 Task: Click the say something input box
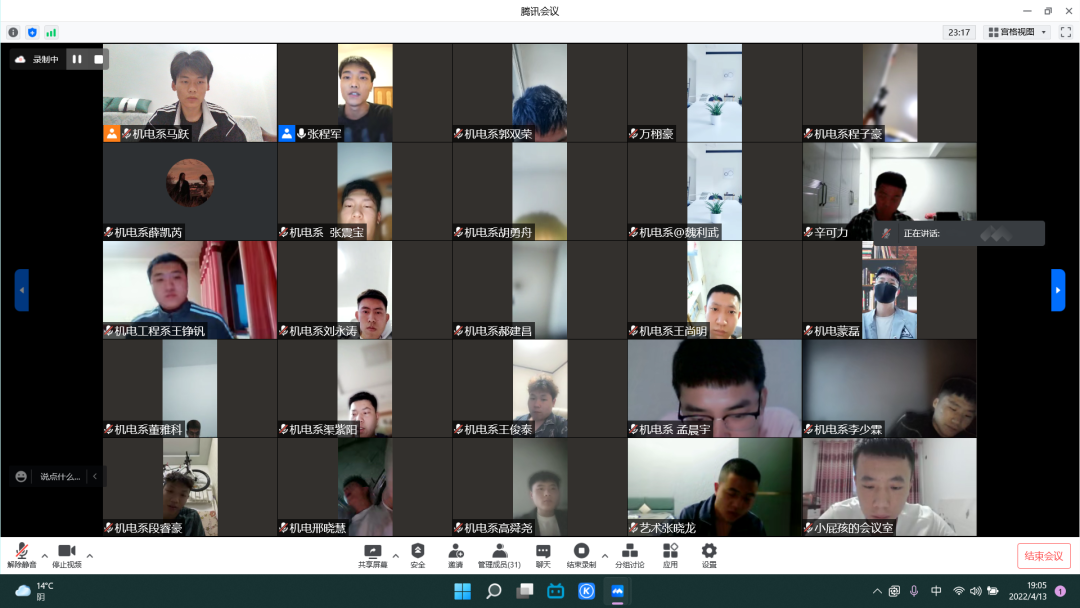60,476
